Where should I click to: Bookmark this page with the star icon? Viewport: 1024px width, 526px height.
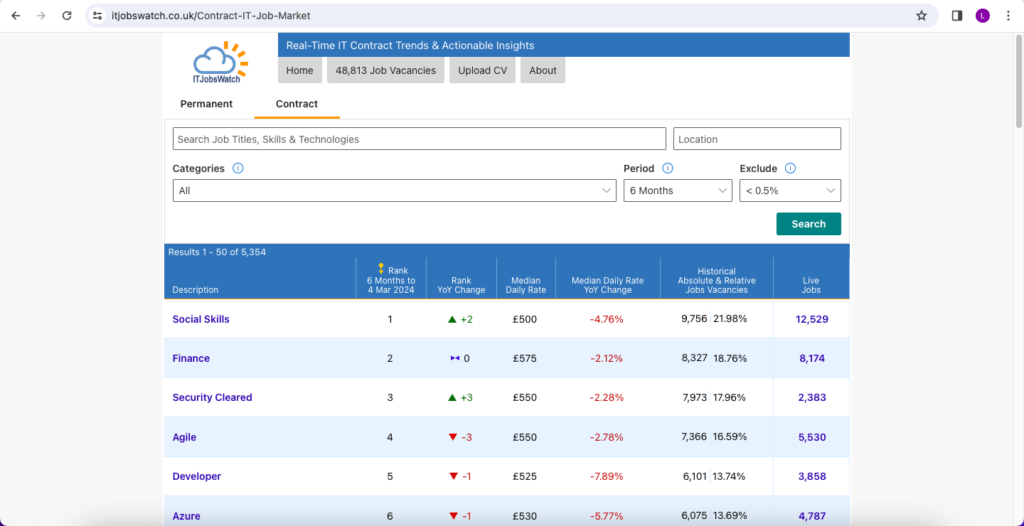(921, 16)
